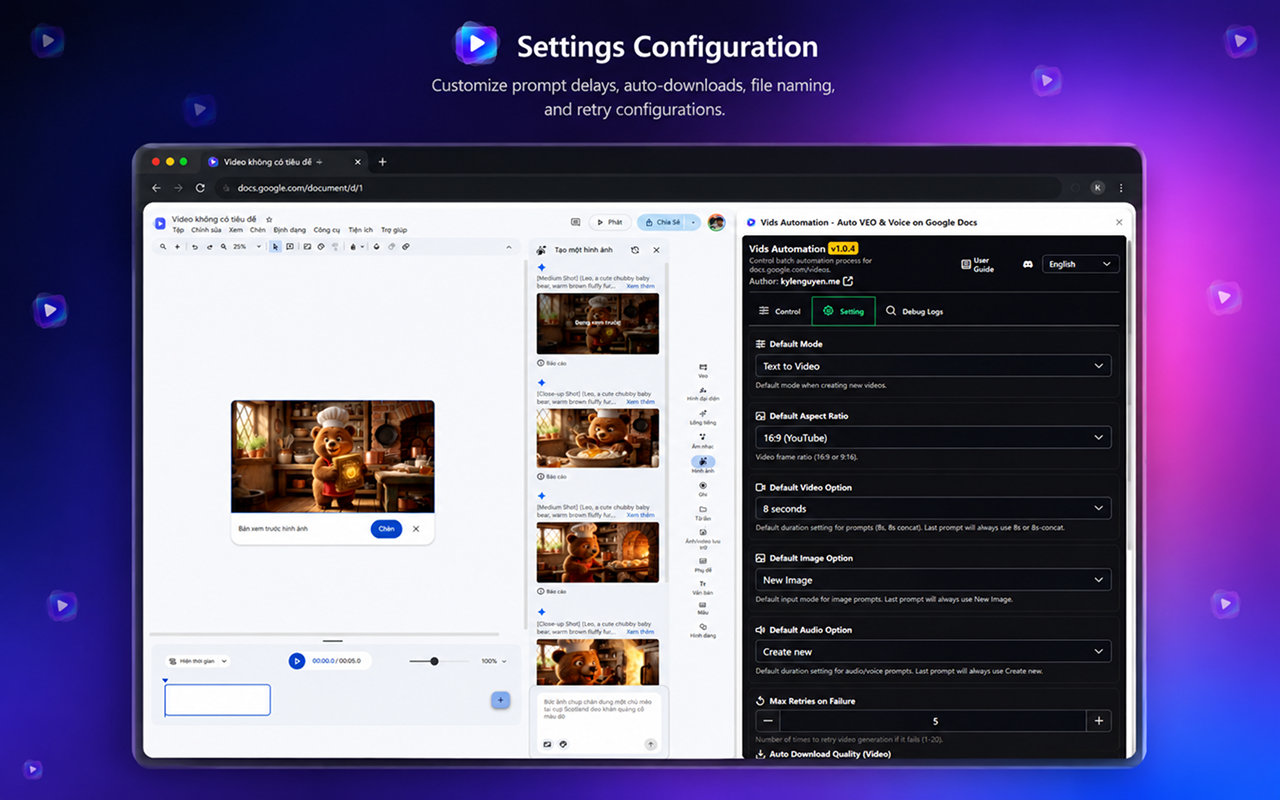Open the kylenguyen.me author link
Screen dimensions: 1280x800
pyautogui.click(x=817, y=282)
